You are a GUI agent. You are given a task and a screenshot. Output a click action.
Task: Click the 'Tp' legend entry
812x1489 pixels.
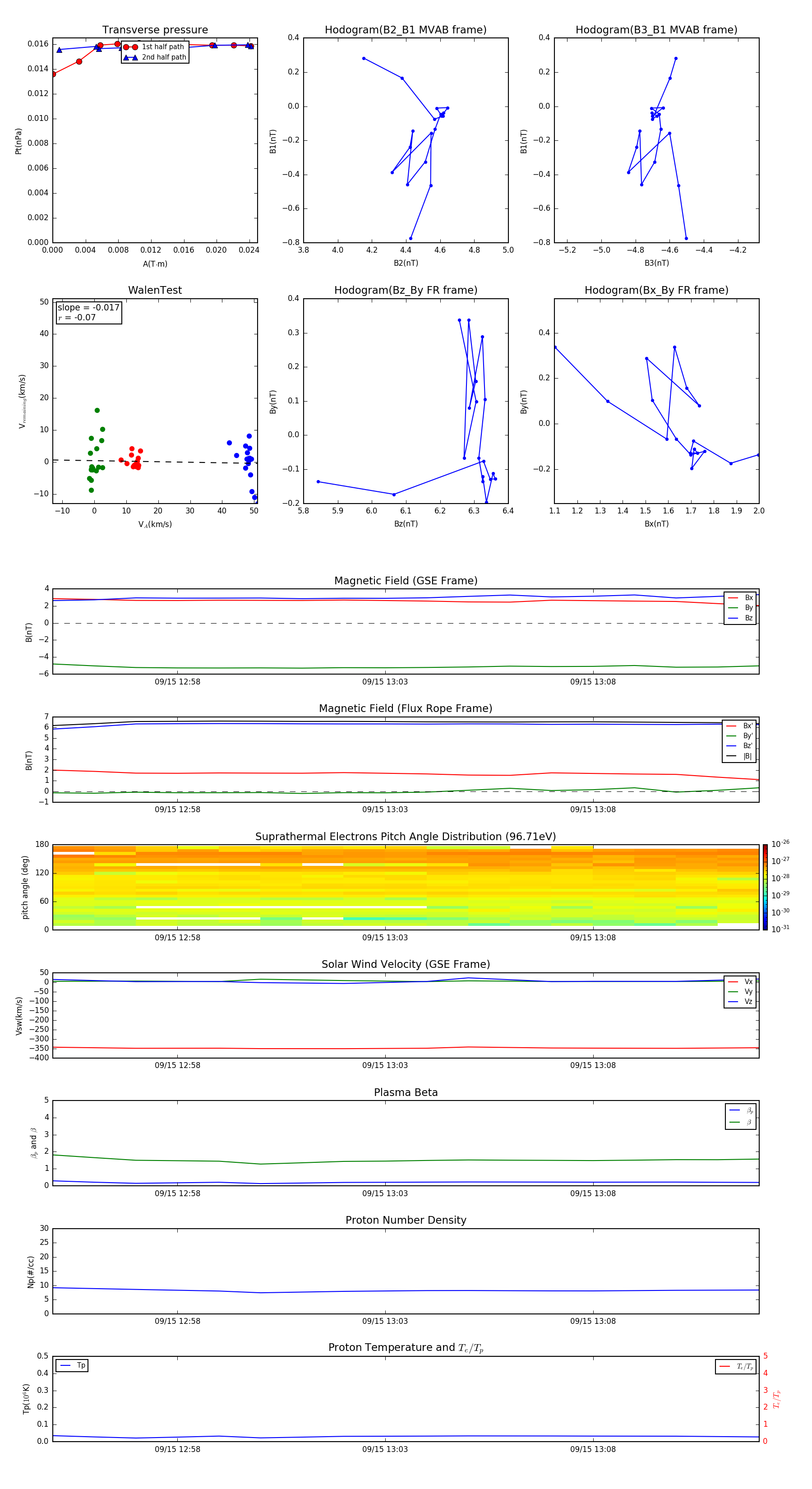(72, 1365)
